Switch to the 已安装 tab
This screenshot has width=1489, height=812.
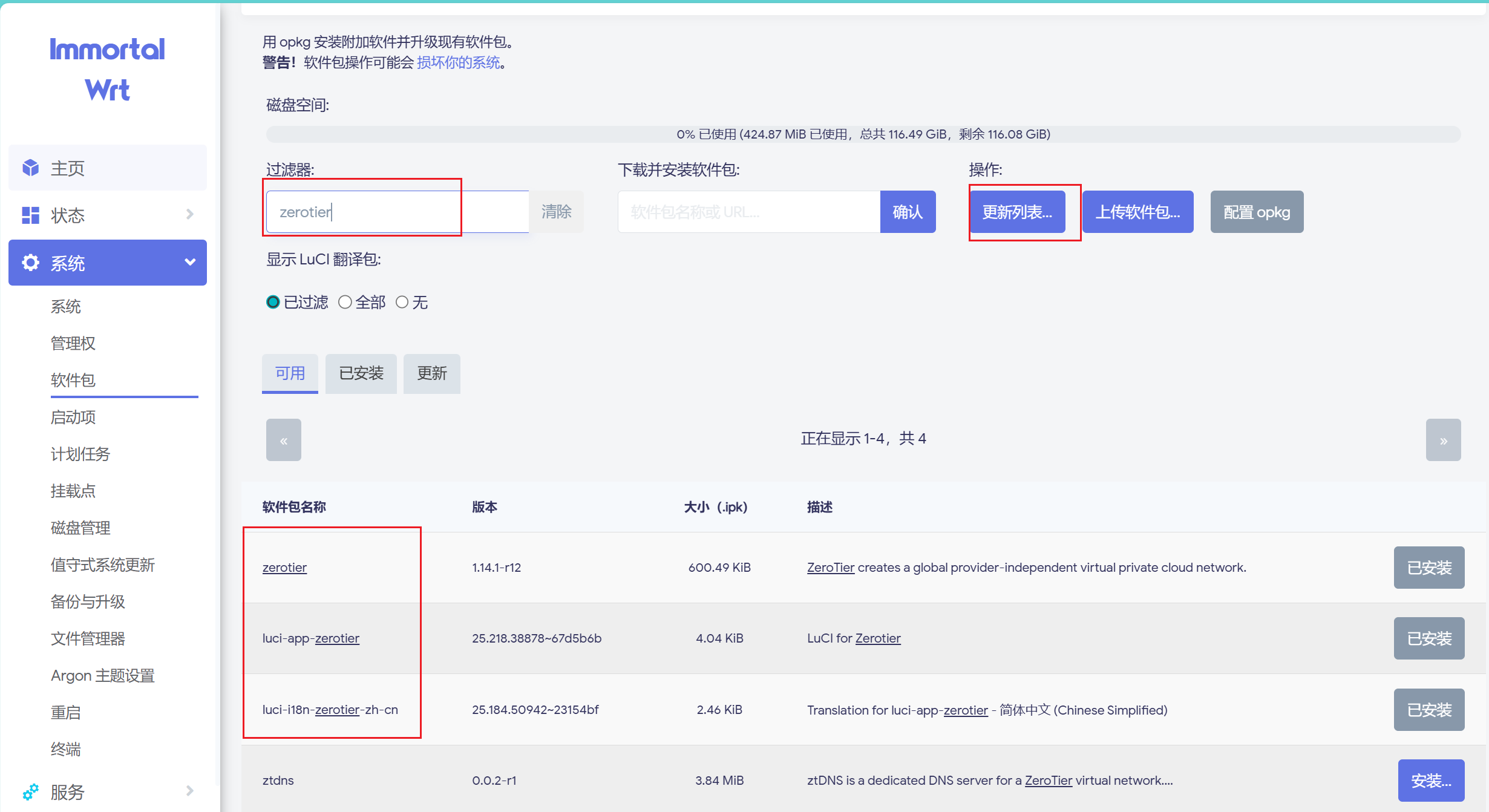[361, 373]
